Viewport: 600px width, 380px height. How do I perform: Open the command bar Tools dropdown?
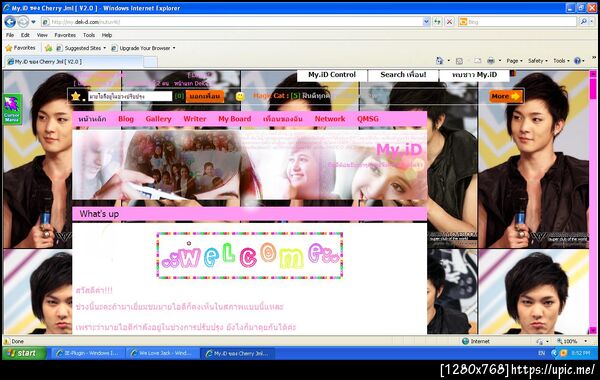[561, 61]
